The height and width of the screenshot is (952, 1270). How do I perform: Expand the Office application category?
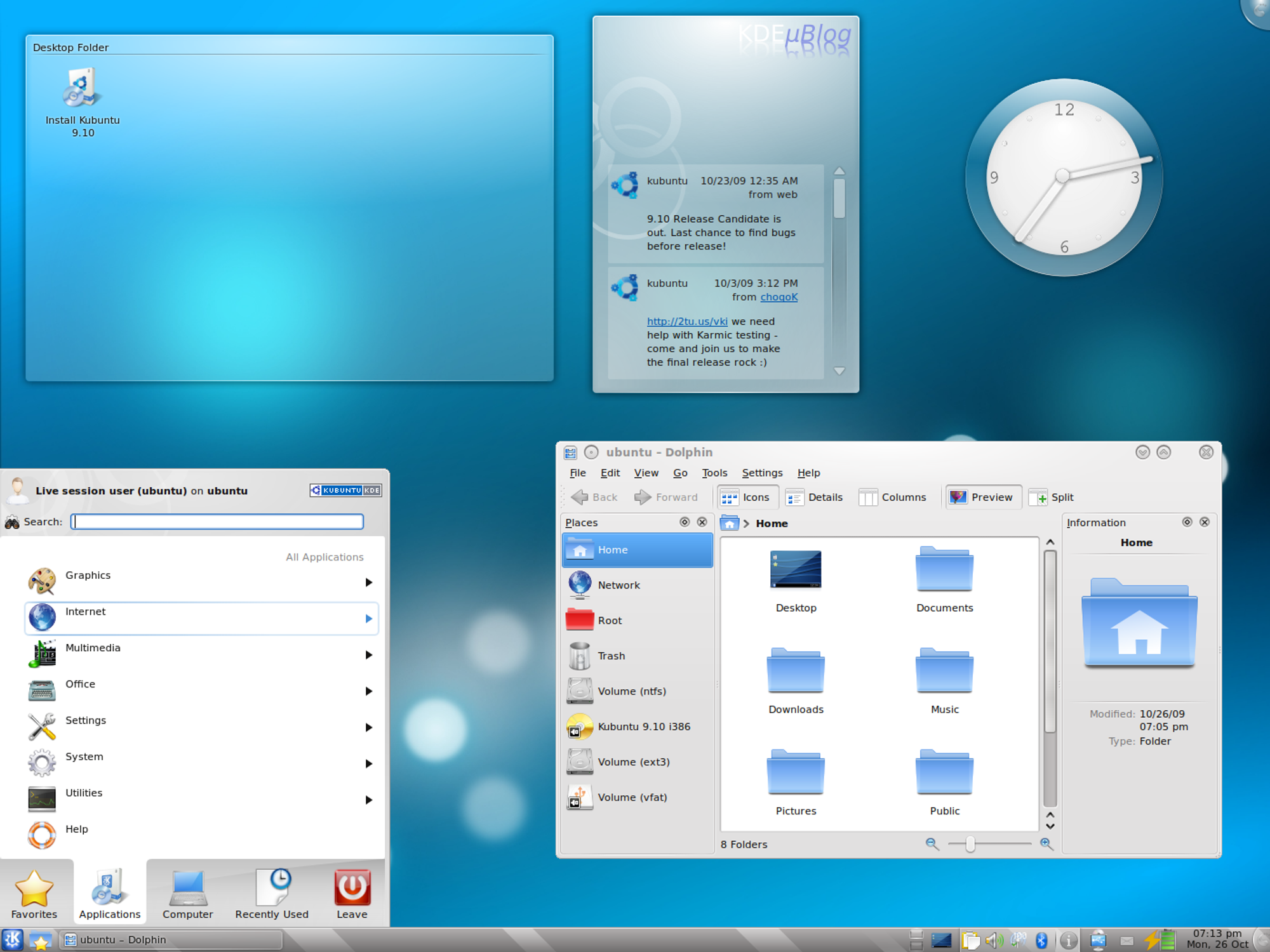[201, 691]
